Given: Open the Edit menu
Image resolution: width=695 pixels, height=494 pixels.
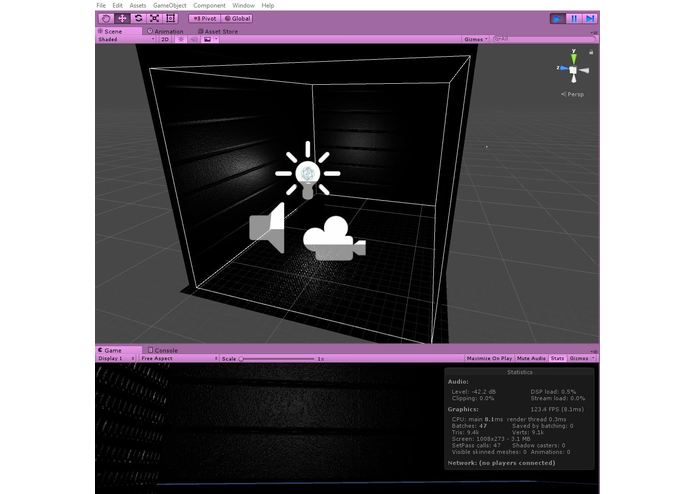Looking at the screenshot, I should click(x=117, y=5).
